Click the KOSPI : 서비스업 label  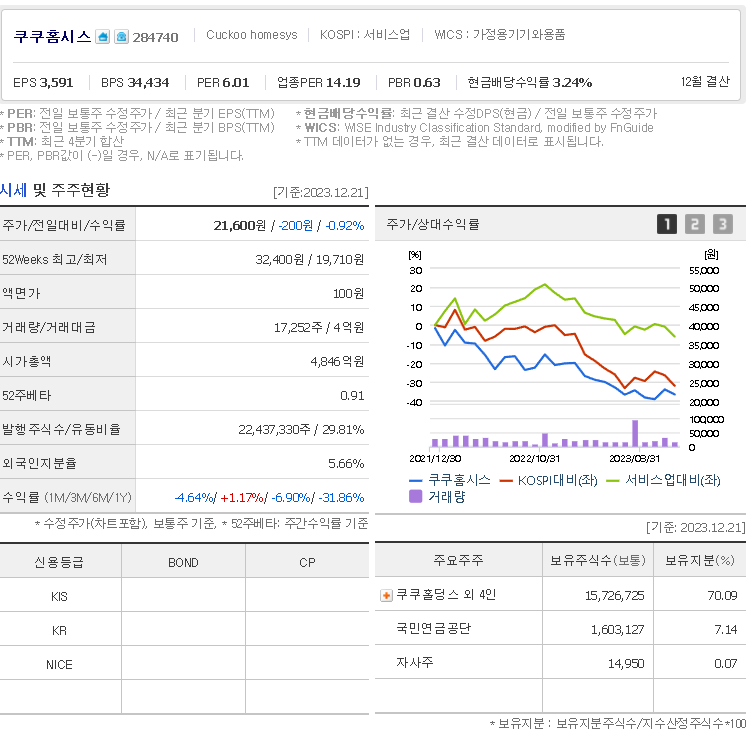click(365, 34)
